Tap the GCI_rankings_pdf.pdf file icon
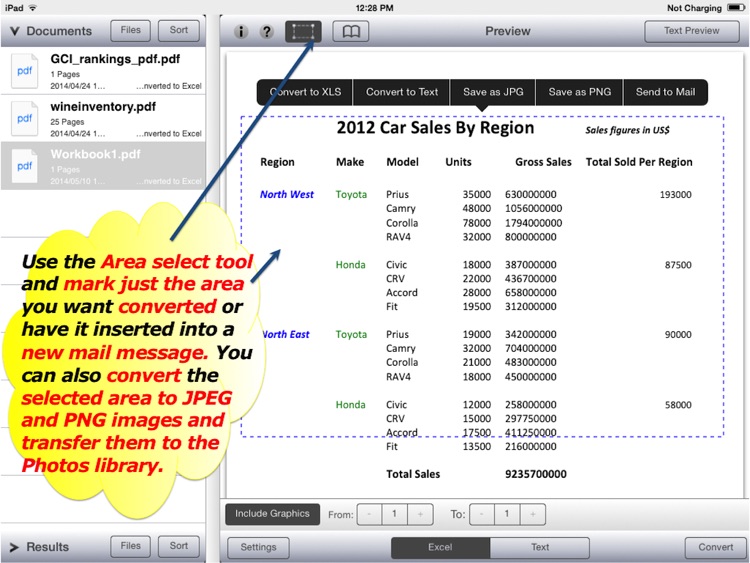 [x=24, y=71]
